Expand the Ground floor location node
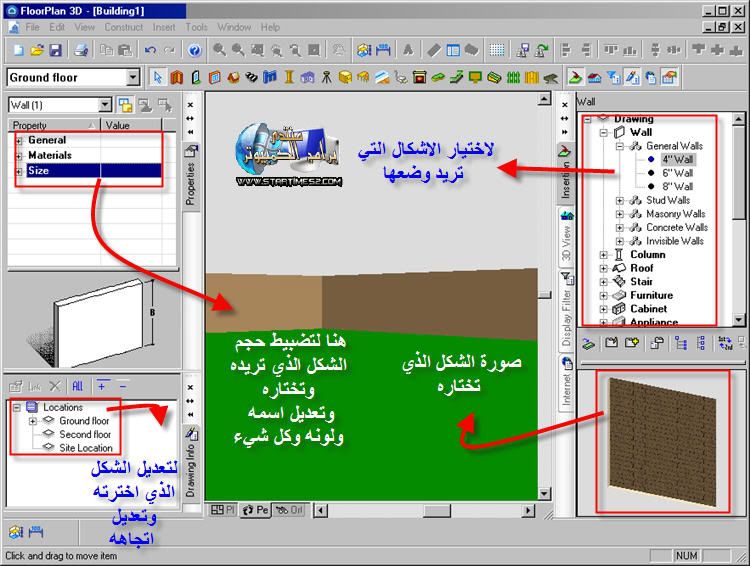This screenshot has height=566, width=750. tap(33, 421)
